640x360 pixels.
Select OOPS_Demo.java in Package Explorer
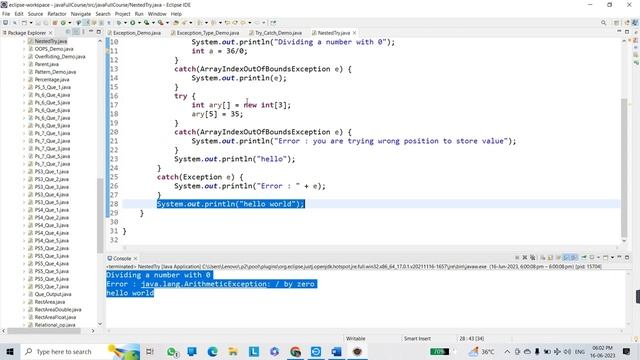pos(53,49)
